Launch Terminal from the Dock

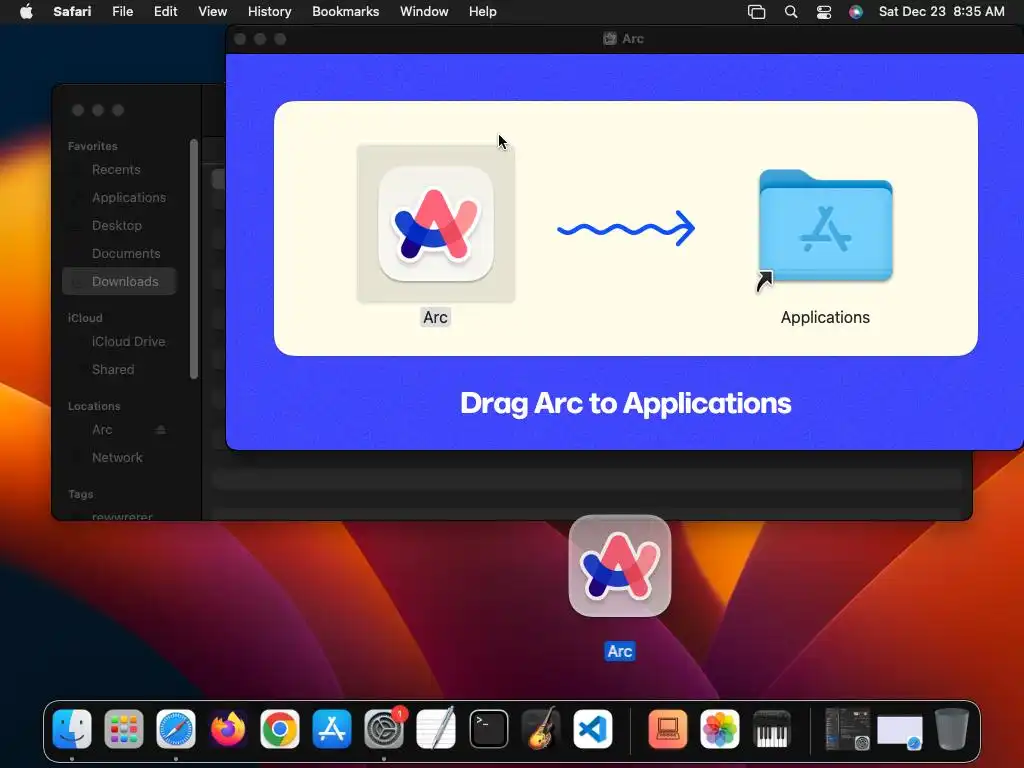pos(488,728)
